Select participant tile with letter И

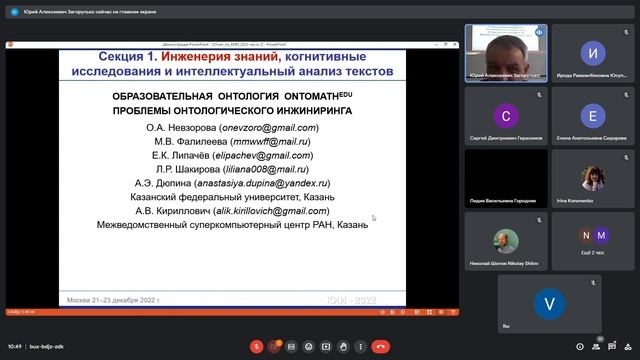click(x=593, y=53)
